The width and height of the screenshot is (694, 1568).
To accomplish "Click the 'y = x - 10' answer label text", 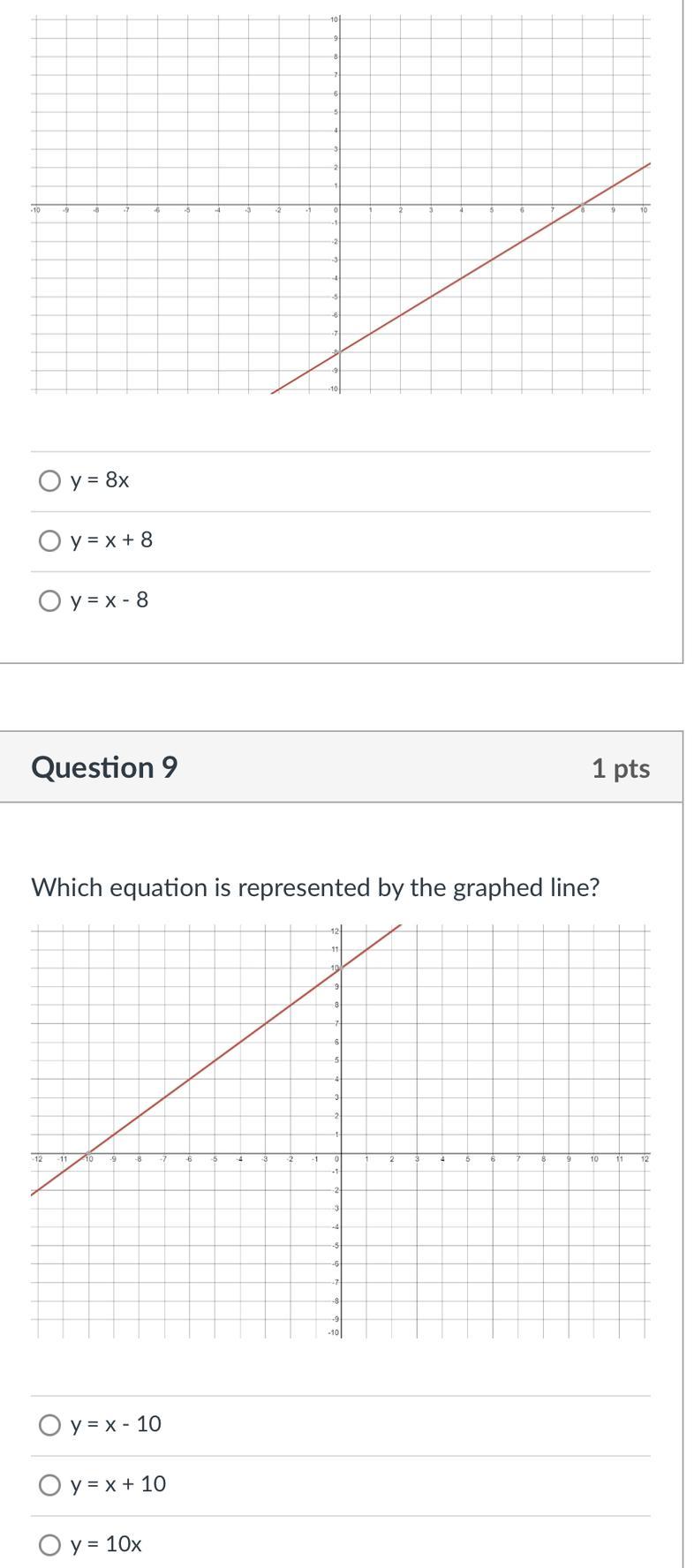I will coord(116,1424).
